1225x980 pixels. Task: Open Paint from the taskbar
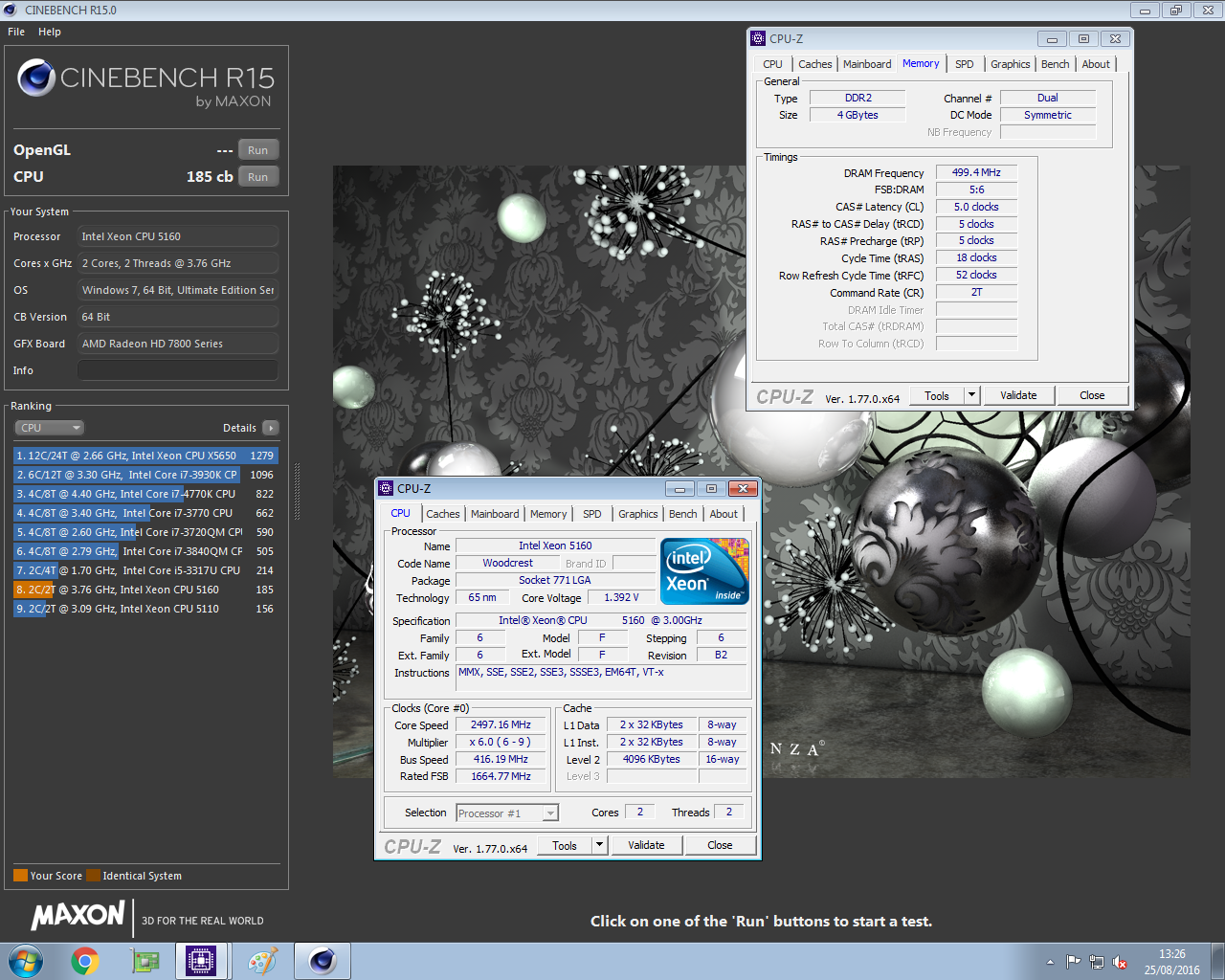click(262, 961)
